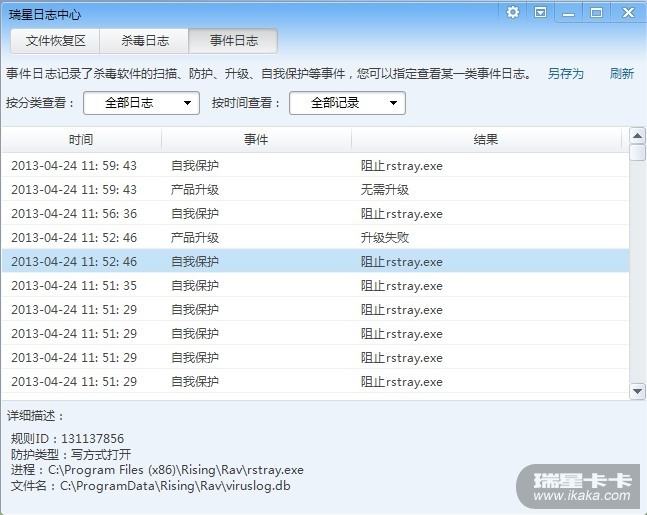Sort by the 结果 column header
The width and height of the screenshot is (647, 515).
pos(486,139)
